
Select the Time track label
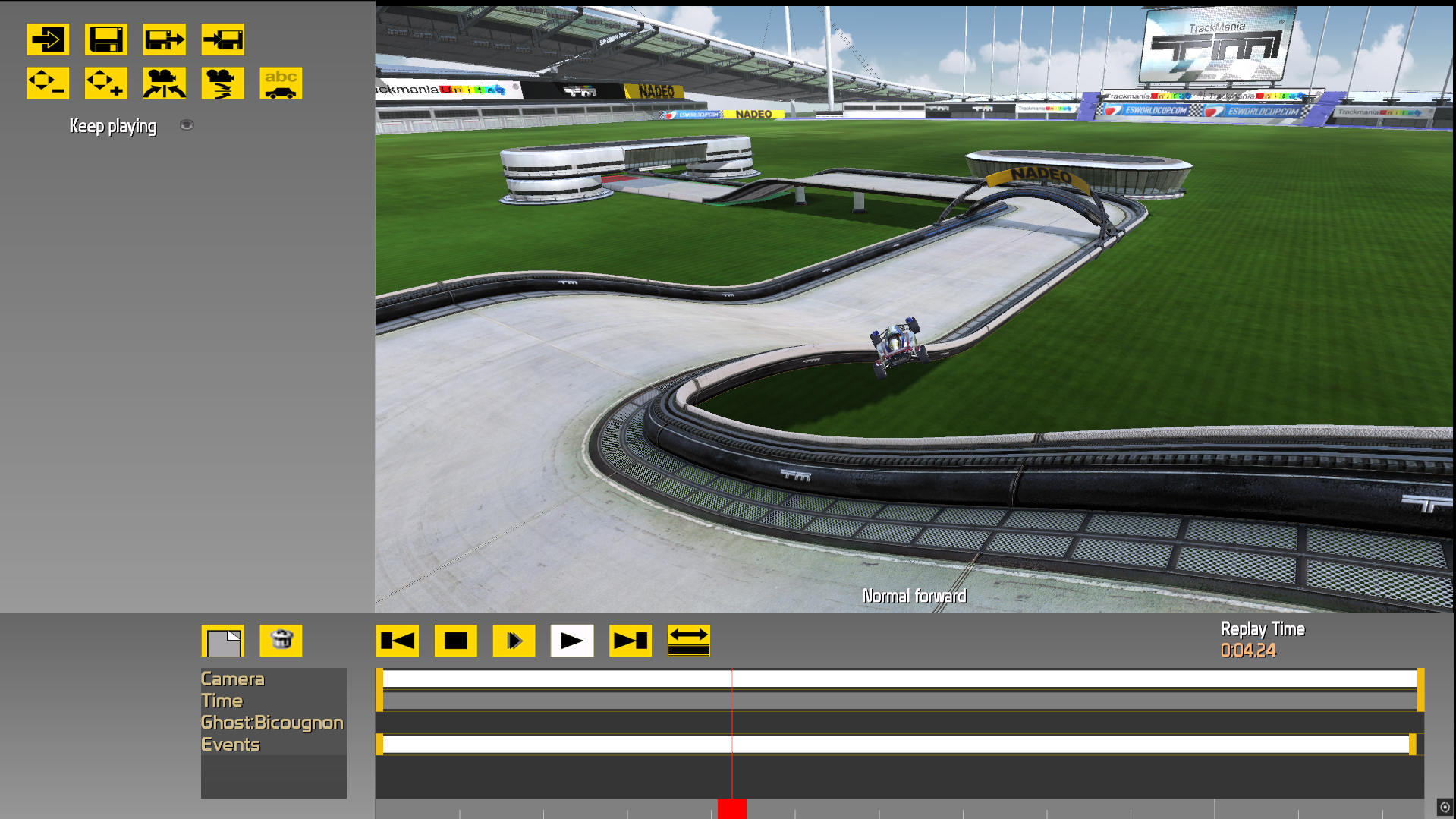click(222, 701)
